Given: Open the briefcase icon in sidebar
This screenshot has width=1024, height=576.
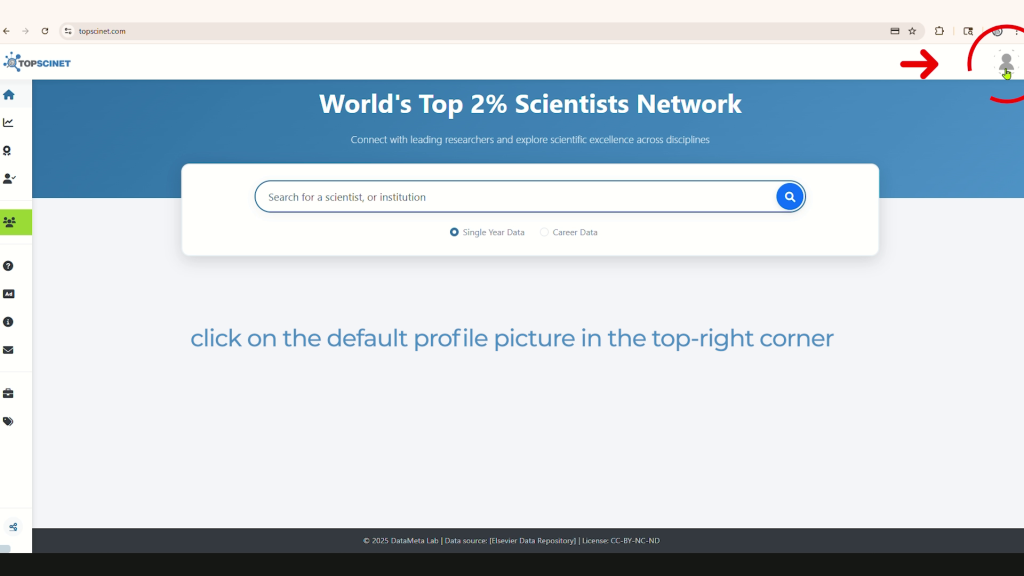Looking at the screenshot, I should pyautogui.click(x=9, y=393).
